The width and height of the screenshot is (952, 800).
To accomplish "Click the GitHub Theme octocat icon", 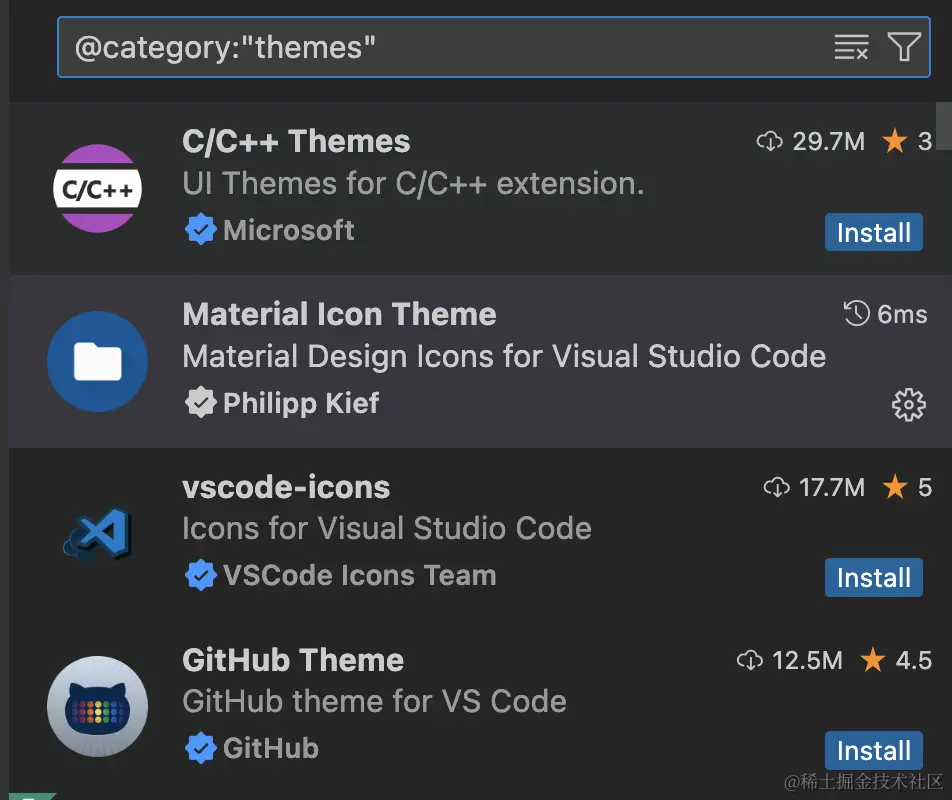I will point(97,706).
